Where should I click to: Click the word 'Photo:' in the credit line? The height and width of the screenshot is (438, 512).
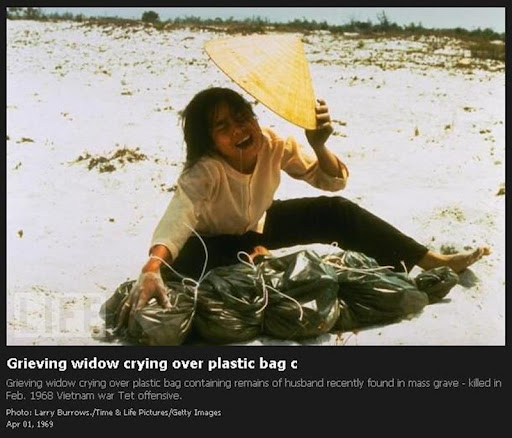[19, 413]
